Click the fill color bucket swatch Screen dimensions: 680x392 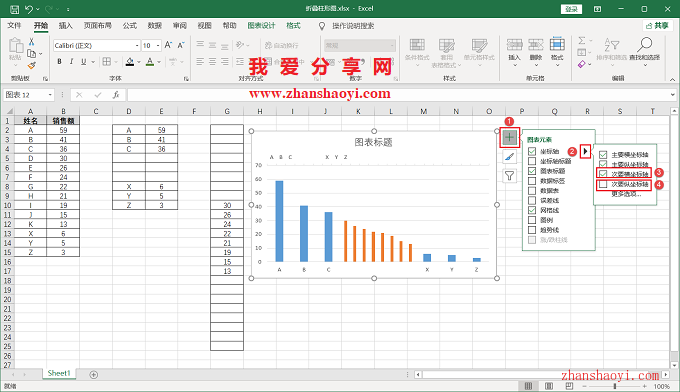130,62
